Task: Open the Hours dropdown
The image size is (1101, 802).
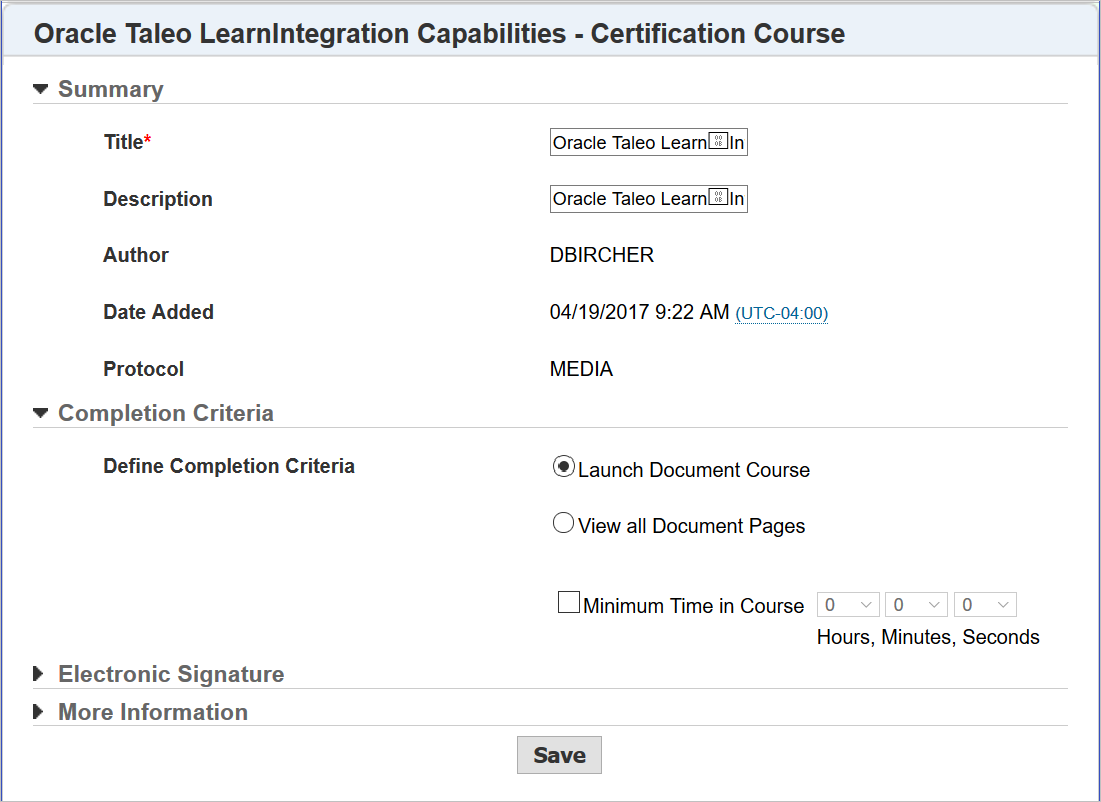Action: tap(848, 605)
